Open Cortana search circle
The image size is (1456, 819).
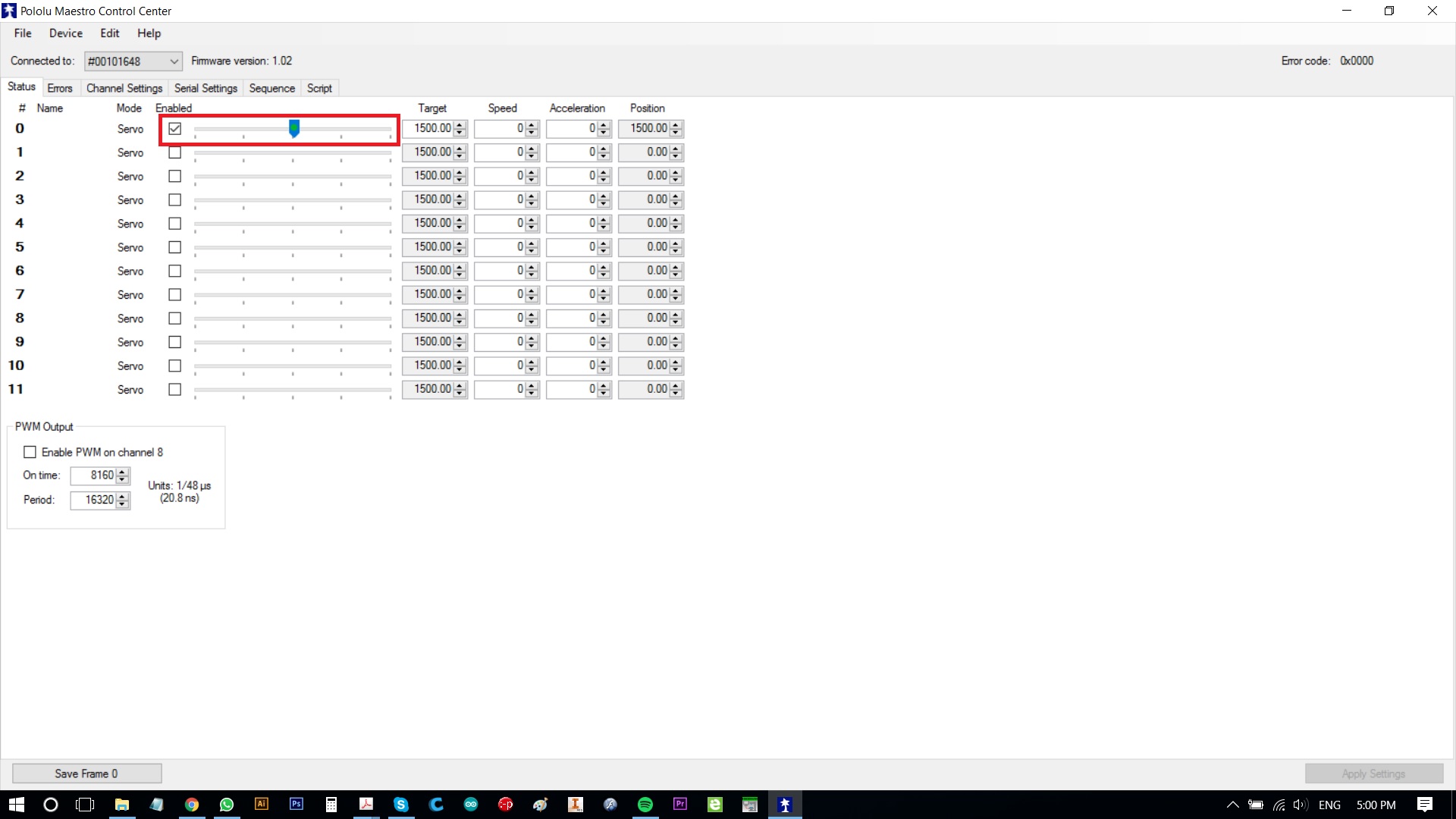[51, 805]
